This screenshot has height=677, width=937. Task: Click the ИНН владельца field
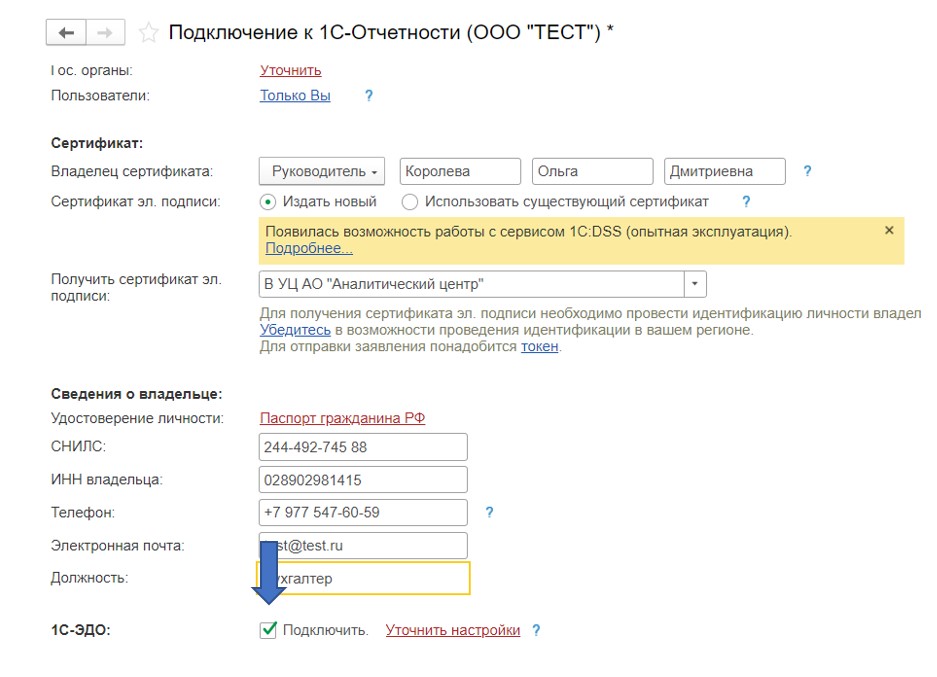(x=363, y=480)
